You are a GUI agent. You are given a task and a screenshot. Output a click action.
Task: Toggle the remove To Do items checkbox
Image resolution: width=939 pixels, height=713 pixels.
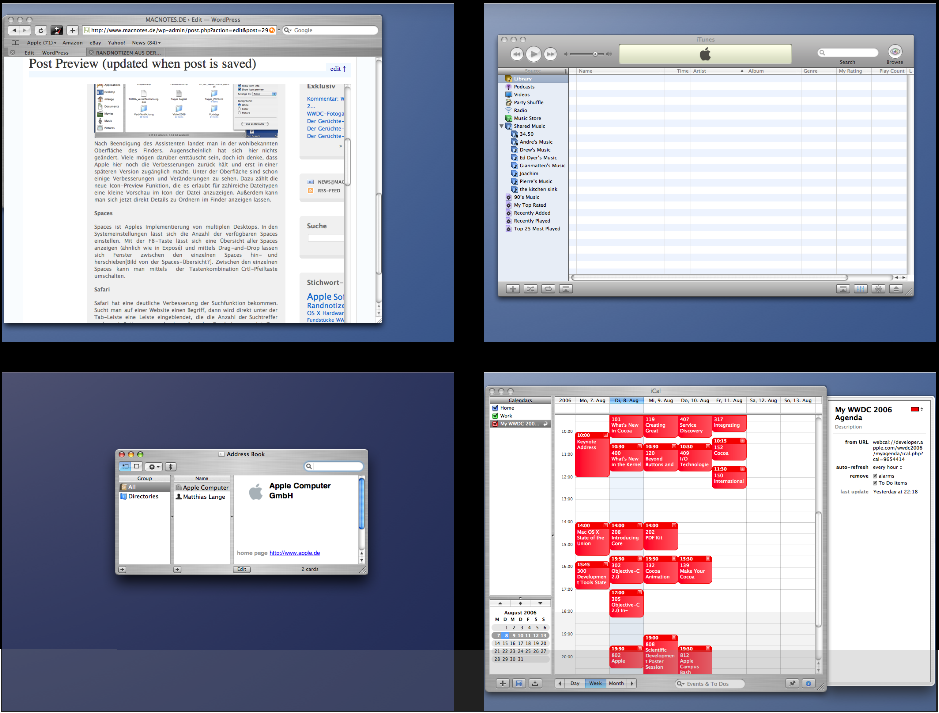pyautogui.click(x=875, y=483)
